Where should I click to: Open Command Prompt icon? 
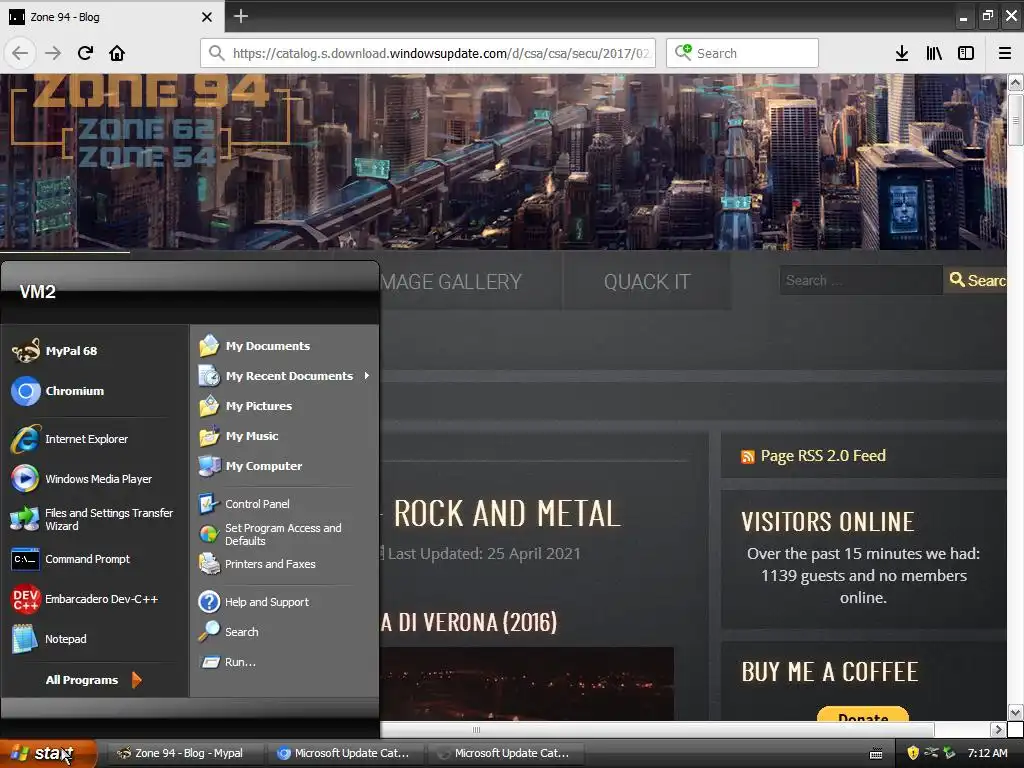(26, 559)
